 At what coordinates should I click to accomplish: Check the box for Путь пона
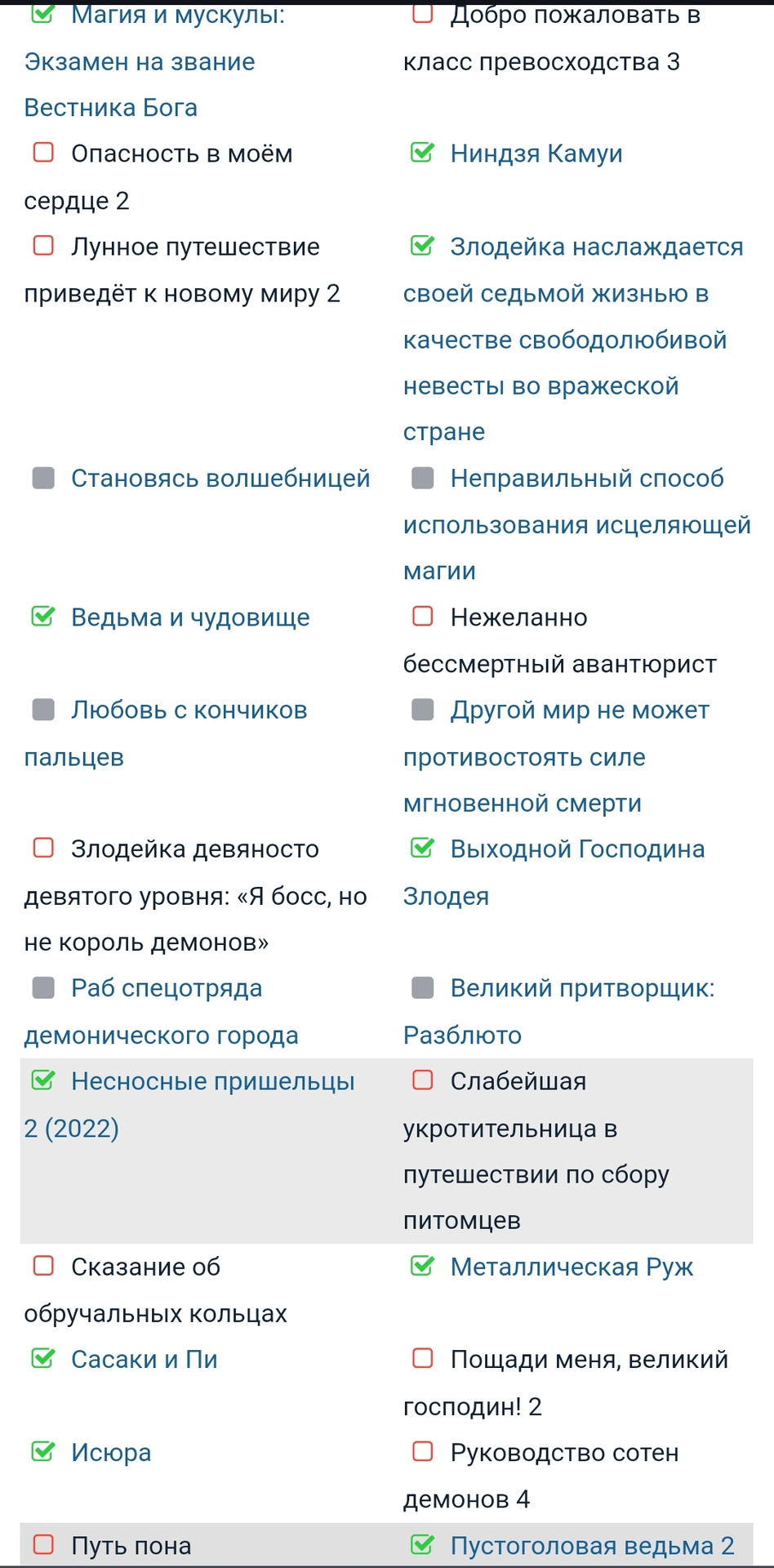pos(43,1545)
